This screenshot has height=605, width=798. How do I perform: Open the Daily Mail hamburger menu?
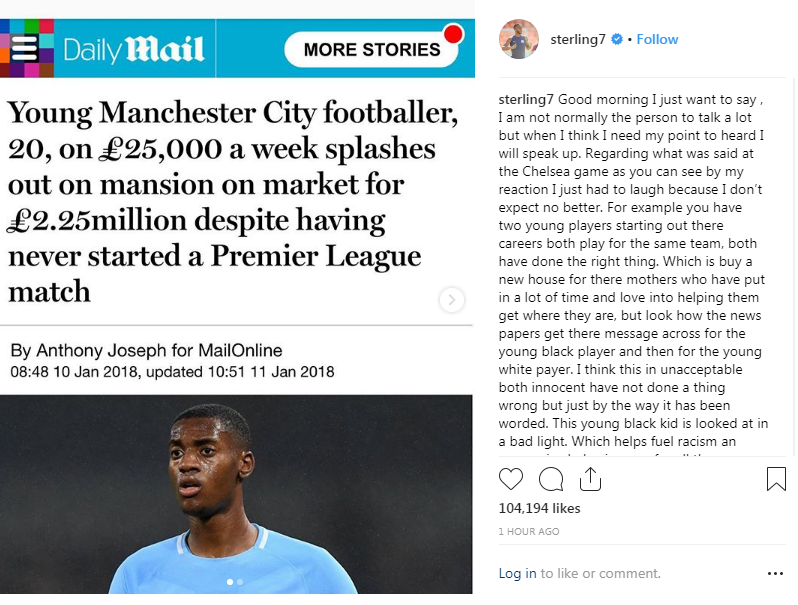pyautogui.click(x=25, y=49)
